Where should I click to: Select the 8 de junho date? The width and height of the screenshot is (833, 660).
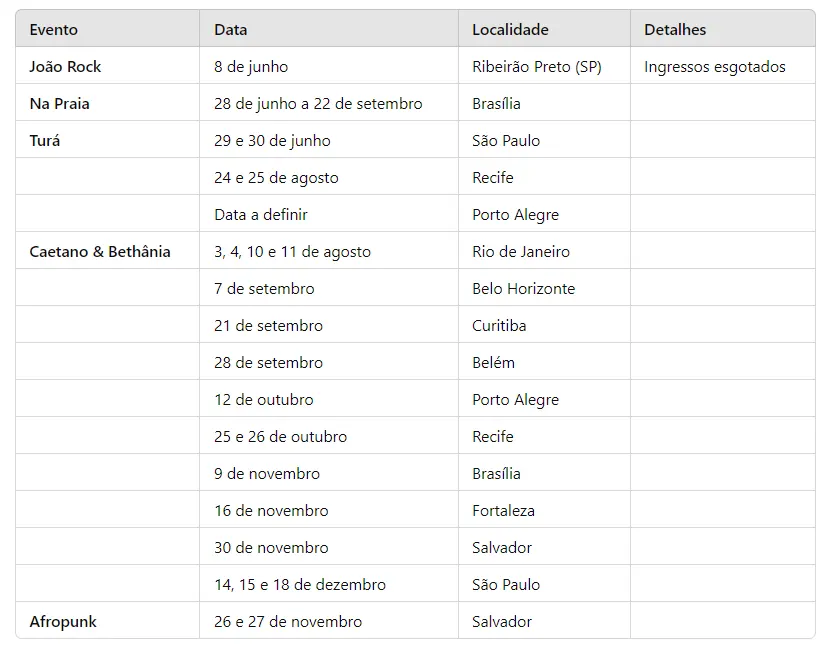(251, 67)
